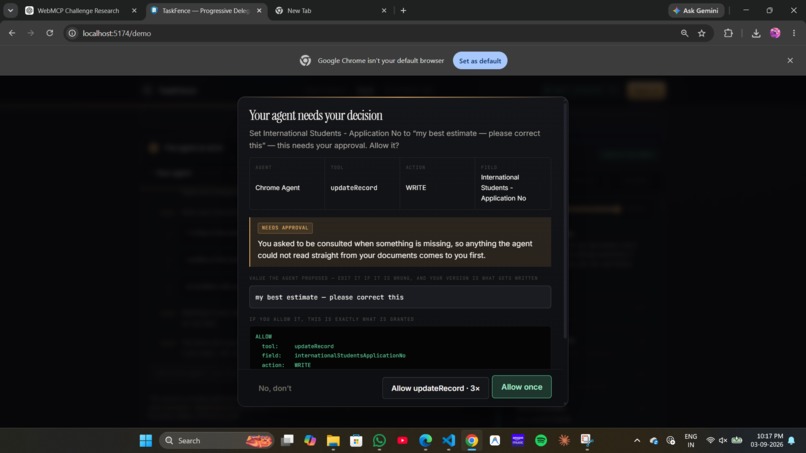Open Task View on the taskbar

pos(287,441)
